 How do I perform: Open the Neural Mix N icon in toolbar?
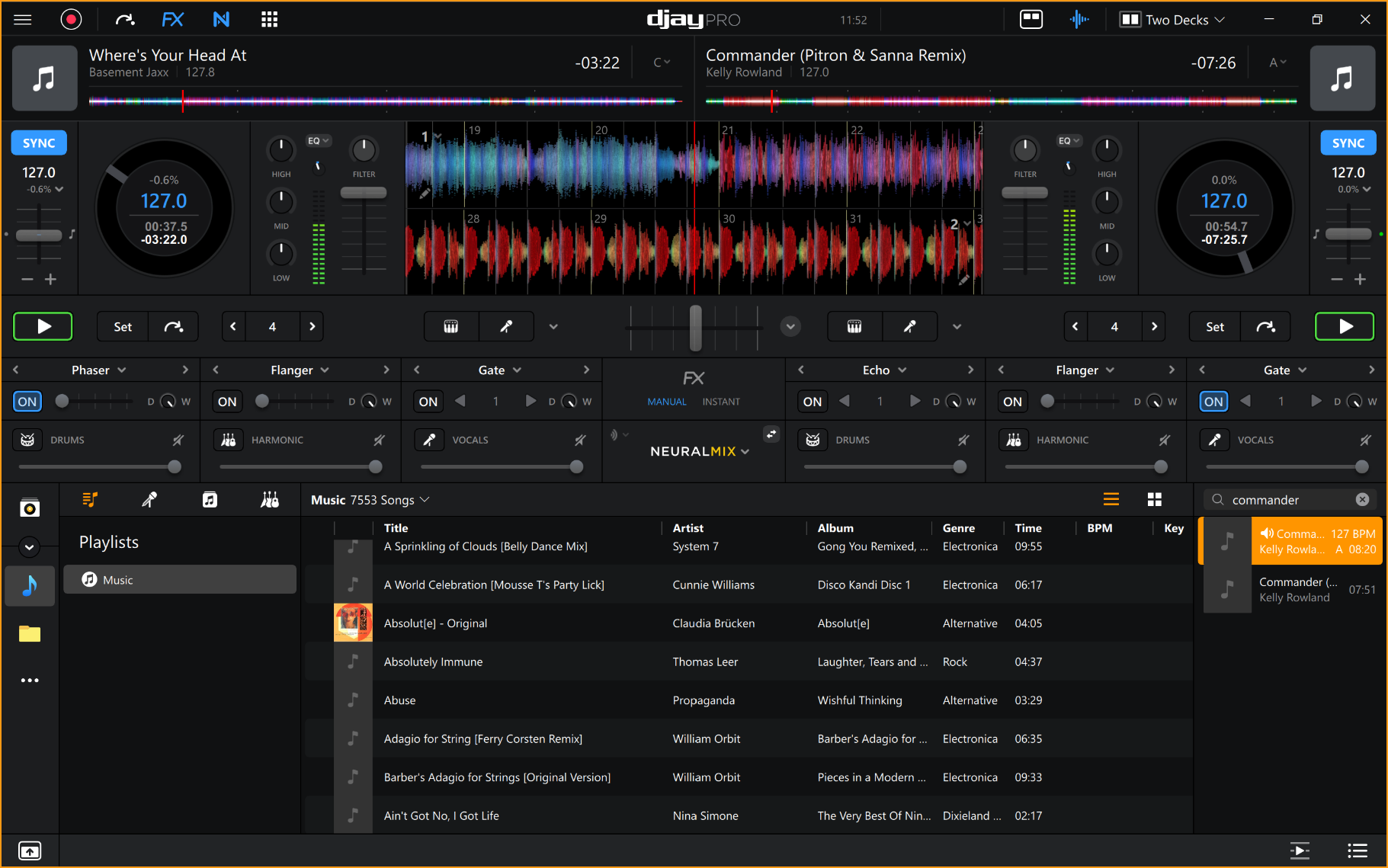pyautogui.click(x=221, y=20)
